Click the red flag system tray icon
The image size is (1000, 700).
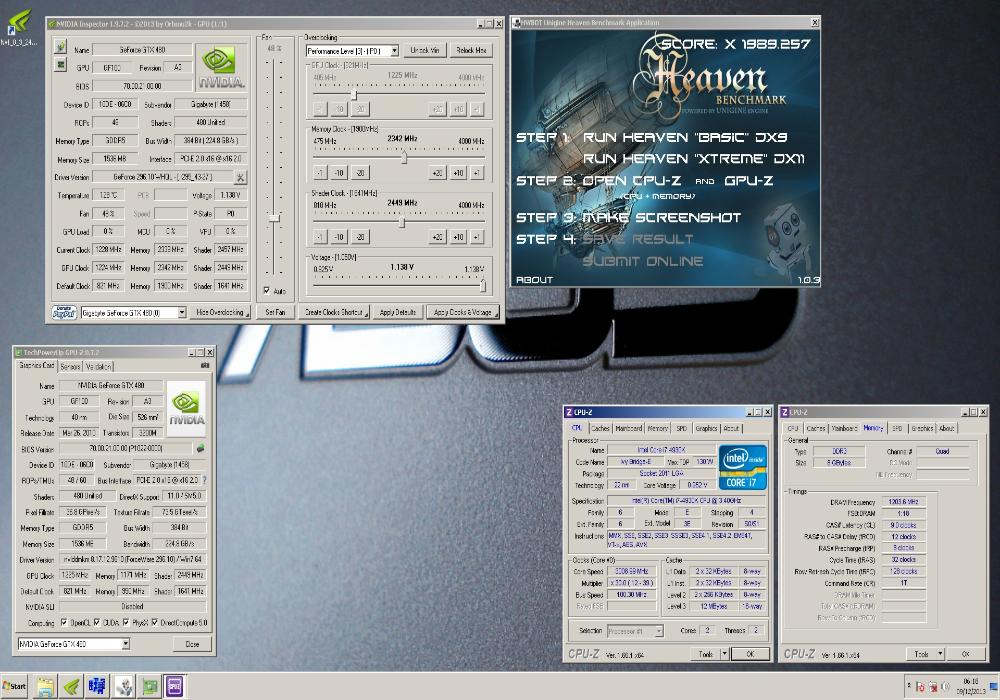pyautogui.click(x=920, y=687)
